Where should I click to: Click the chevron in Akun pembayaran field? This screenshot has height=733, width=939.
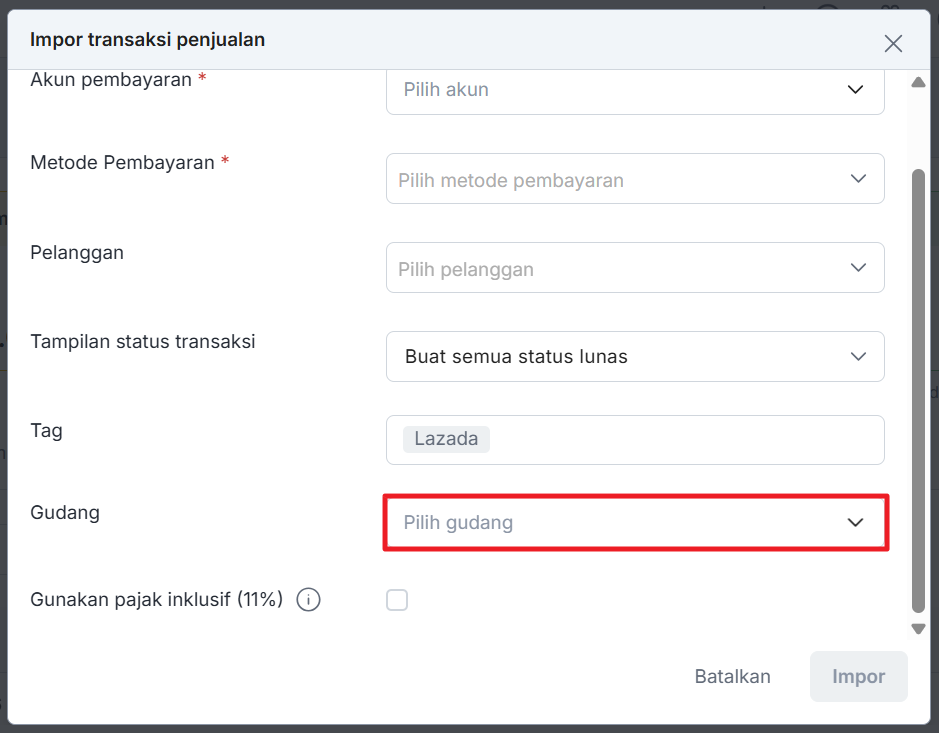click(855, 89)
